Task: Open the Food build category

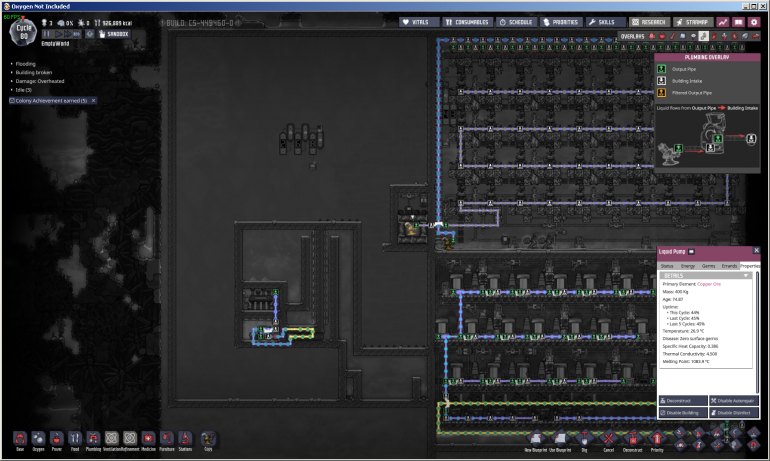Action: 75,438
